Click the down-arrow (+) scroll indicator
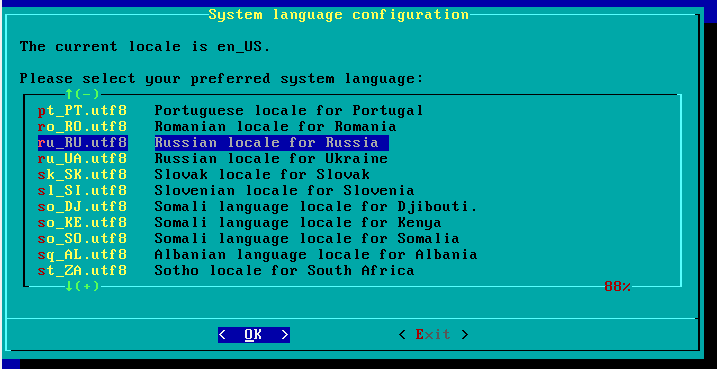This screenshot has height=369, width=717. pyautogui.click(x=82, y=287)
